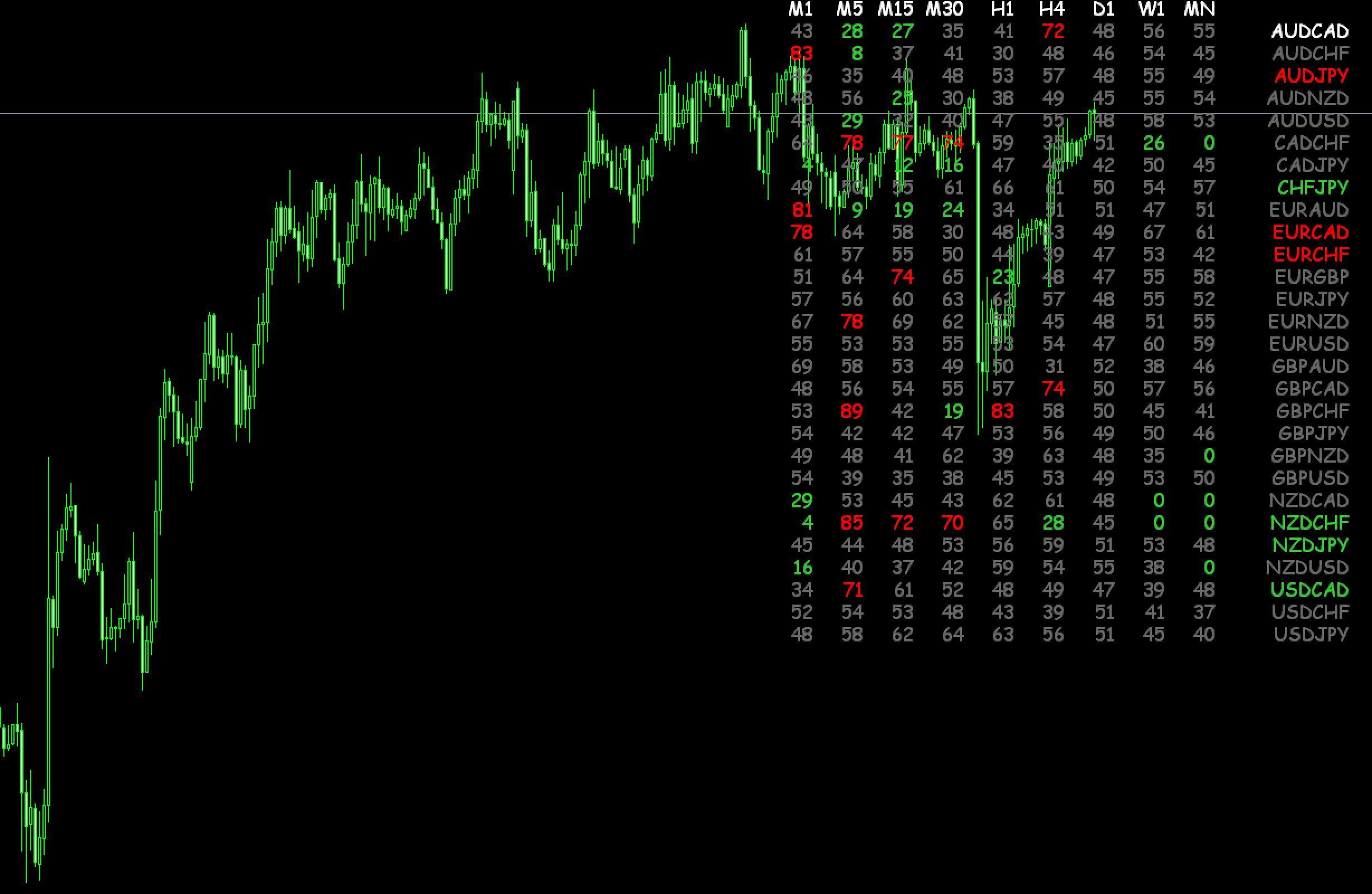Click the M1 timeframe column header

point(800,9)
